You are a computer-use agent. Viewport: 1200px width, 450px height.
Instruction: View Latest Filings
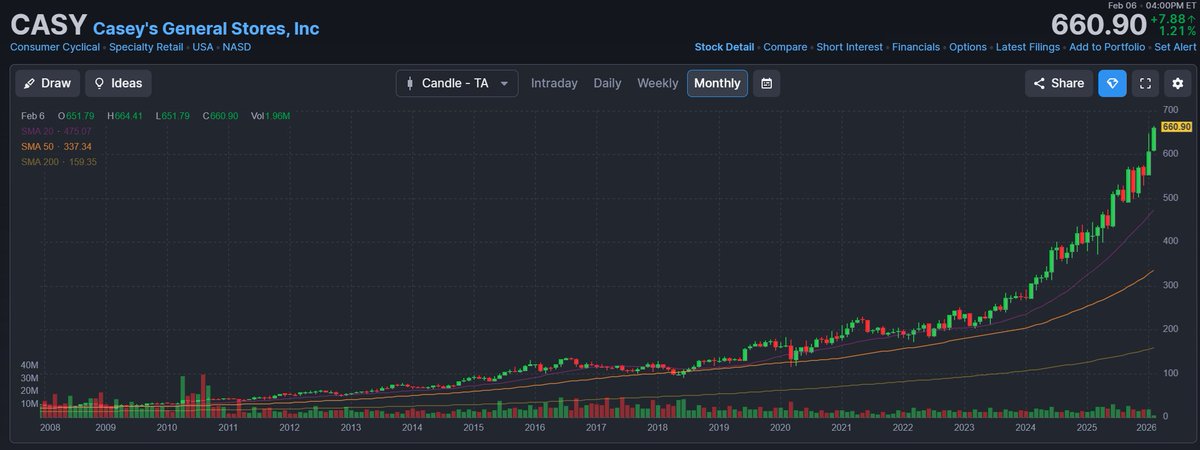1030,47
